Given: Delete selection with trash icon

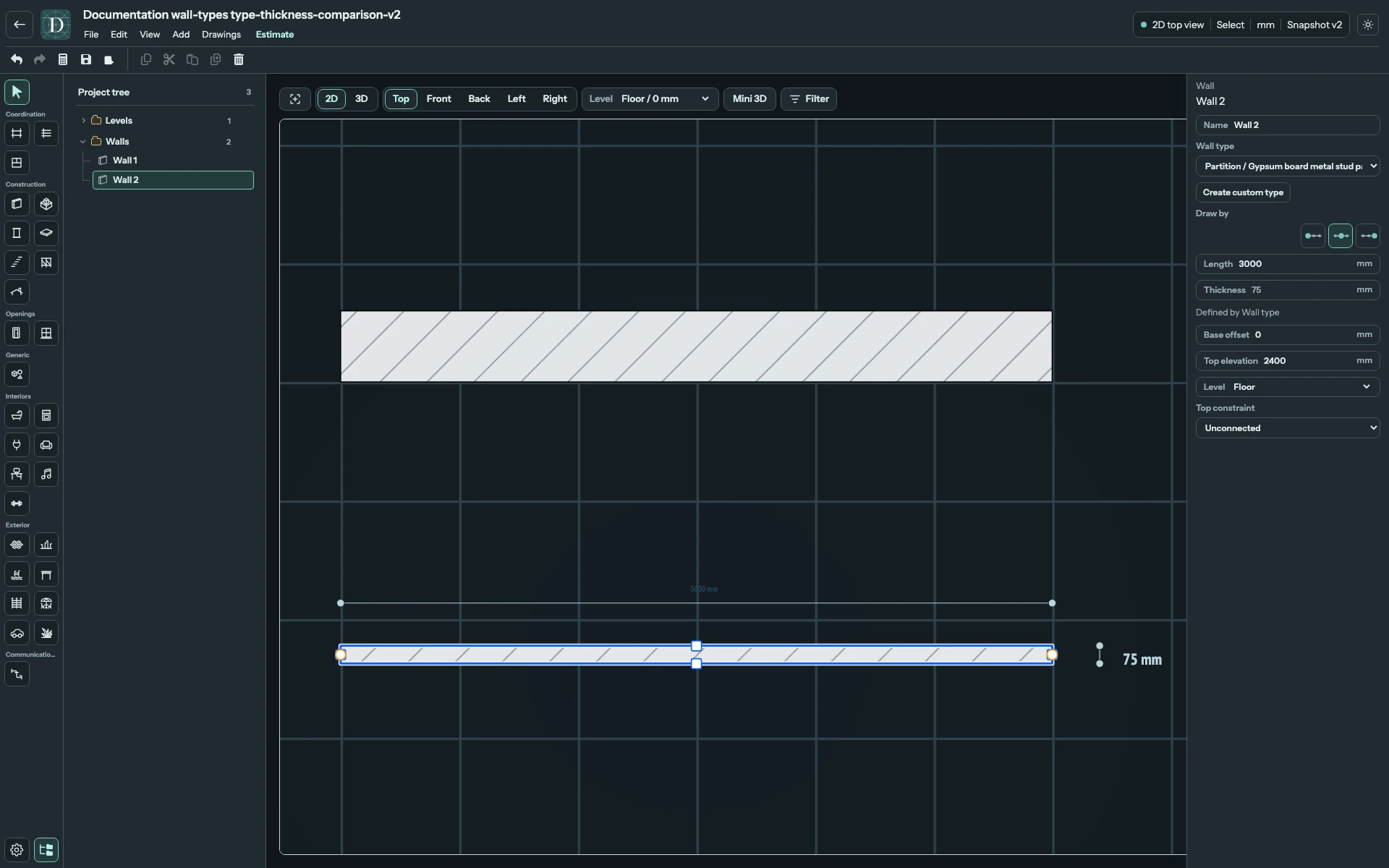Looking at the screenshot, I should (239, 59).
